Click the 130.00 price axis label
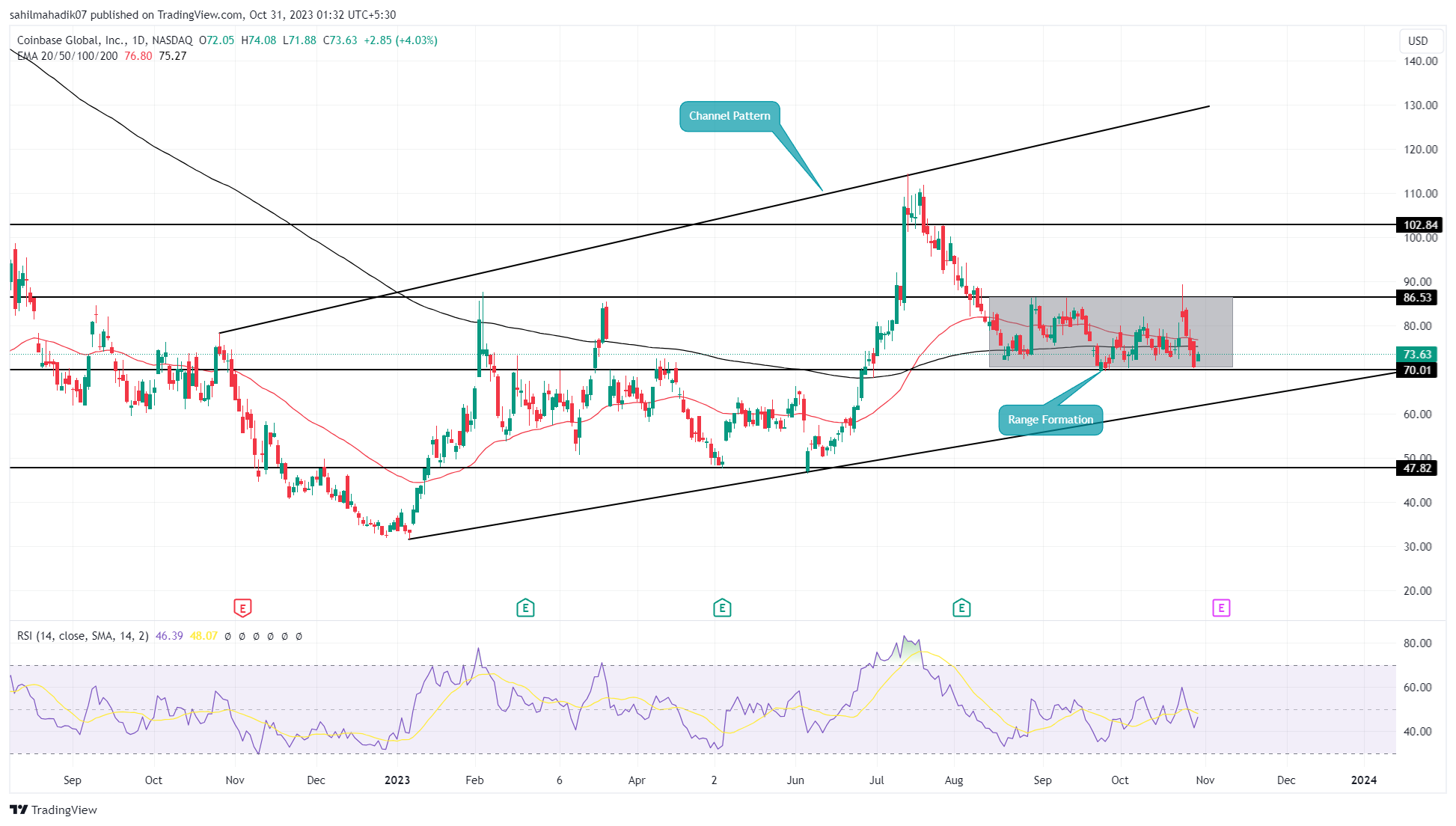This screenshot has height=826, width=1456. pos(1421,105)
